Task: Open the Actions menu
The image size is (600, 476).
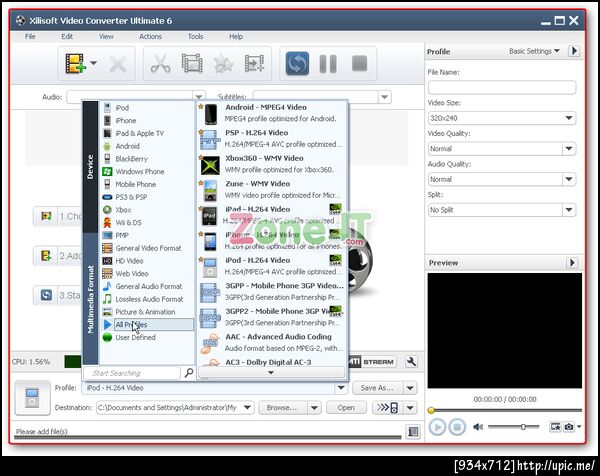Action: coord(150,36)
